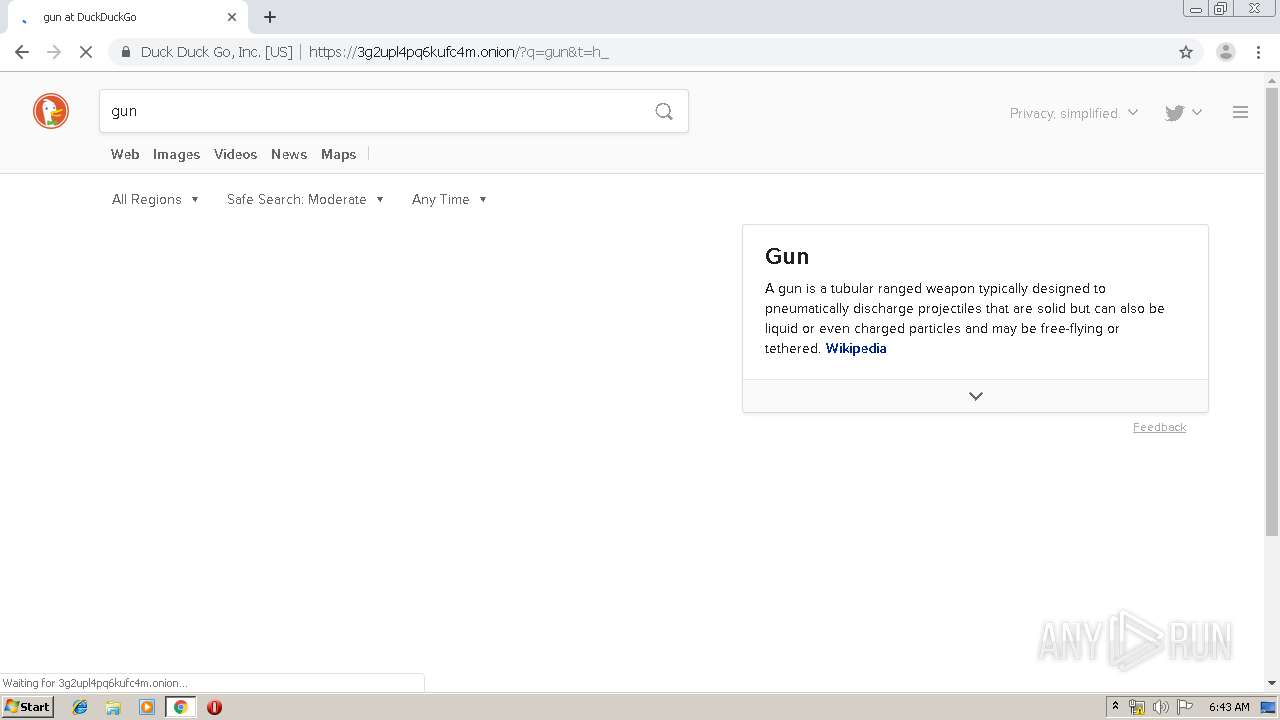This screenshot has height=720, width=1280.
Task: Expand the Gun info box chevron
Action: pyautogui.click(x=975, y=396)
